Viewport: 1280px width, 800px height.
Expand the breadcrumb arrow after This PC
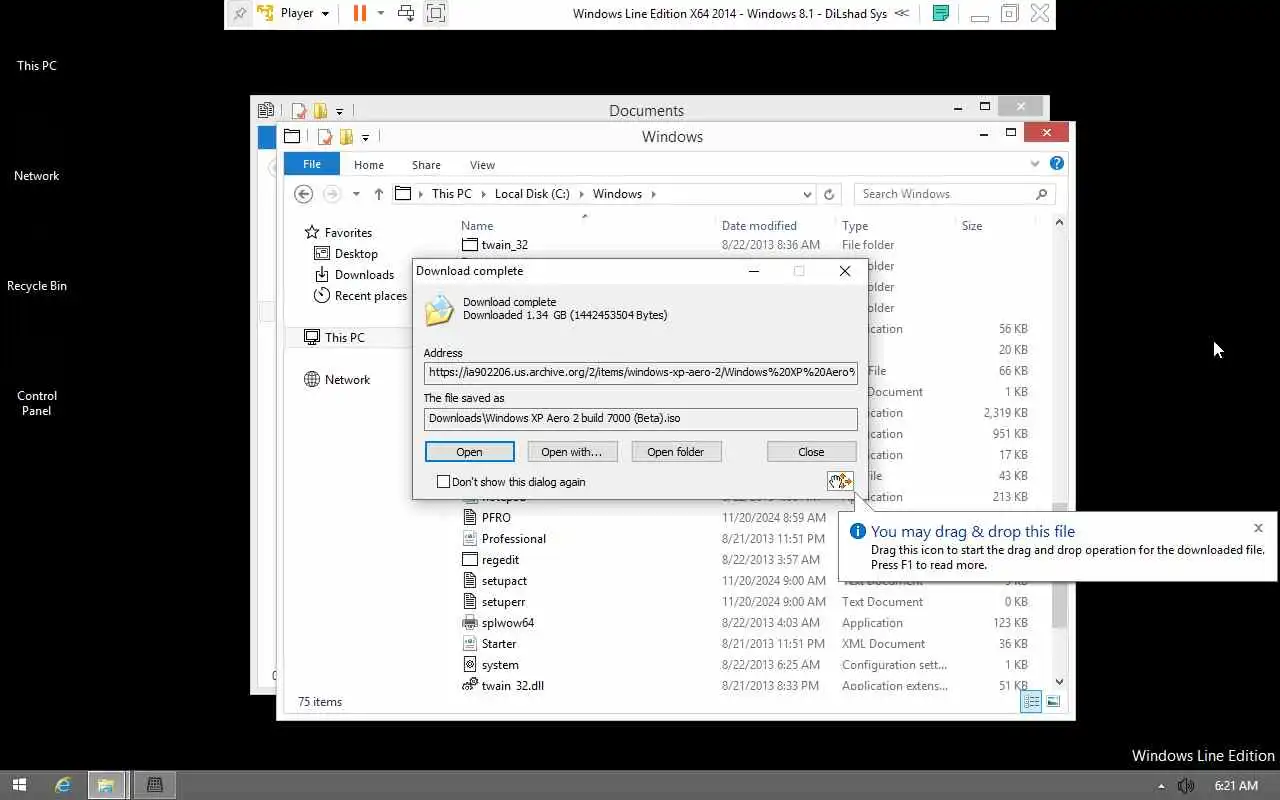click(482, 194)
